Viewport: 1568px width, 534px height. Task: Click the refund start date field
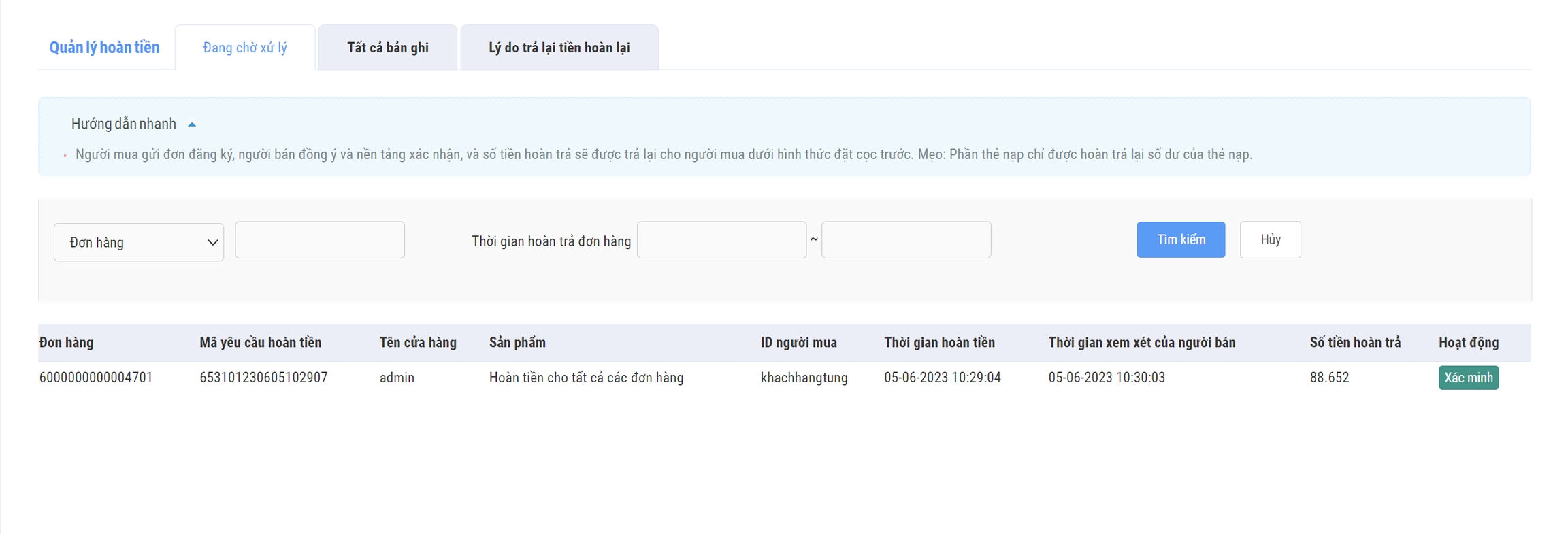click(x=721, y=239)
